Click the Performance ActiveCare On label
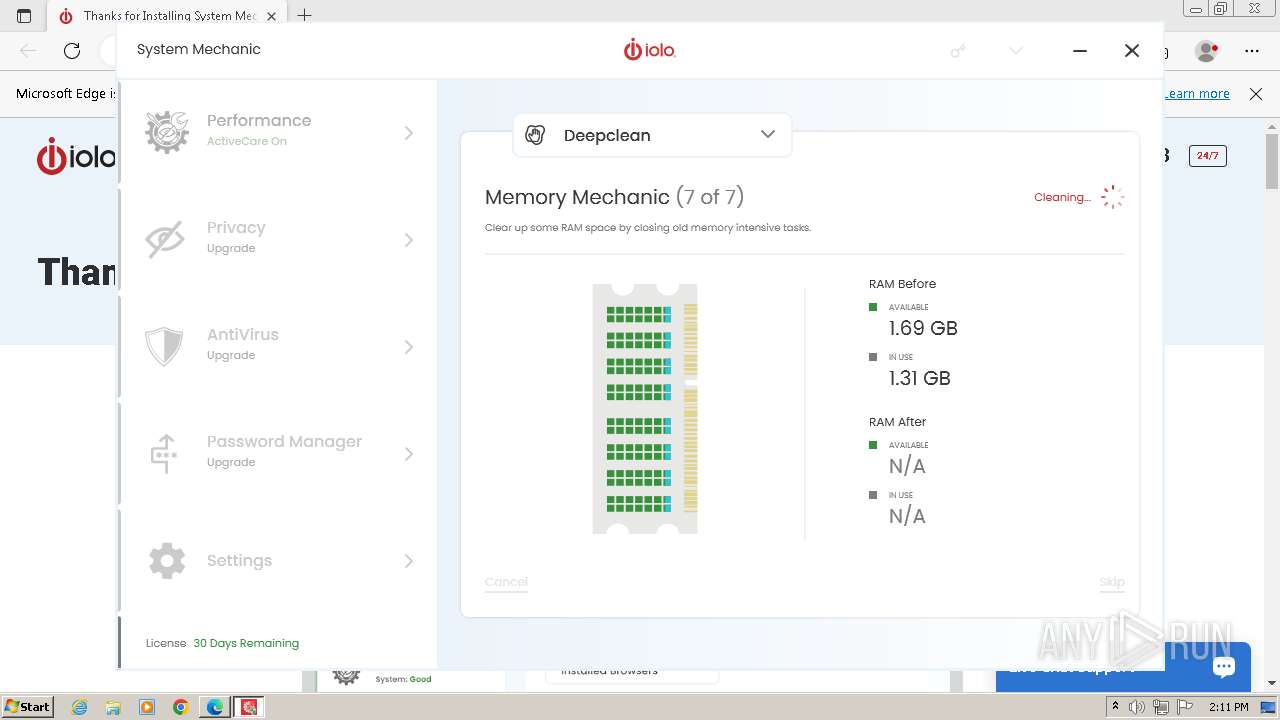1280x720 pixels. 247,141
